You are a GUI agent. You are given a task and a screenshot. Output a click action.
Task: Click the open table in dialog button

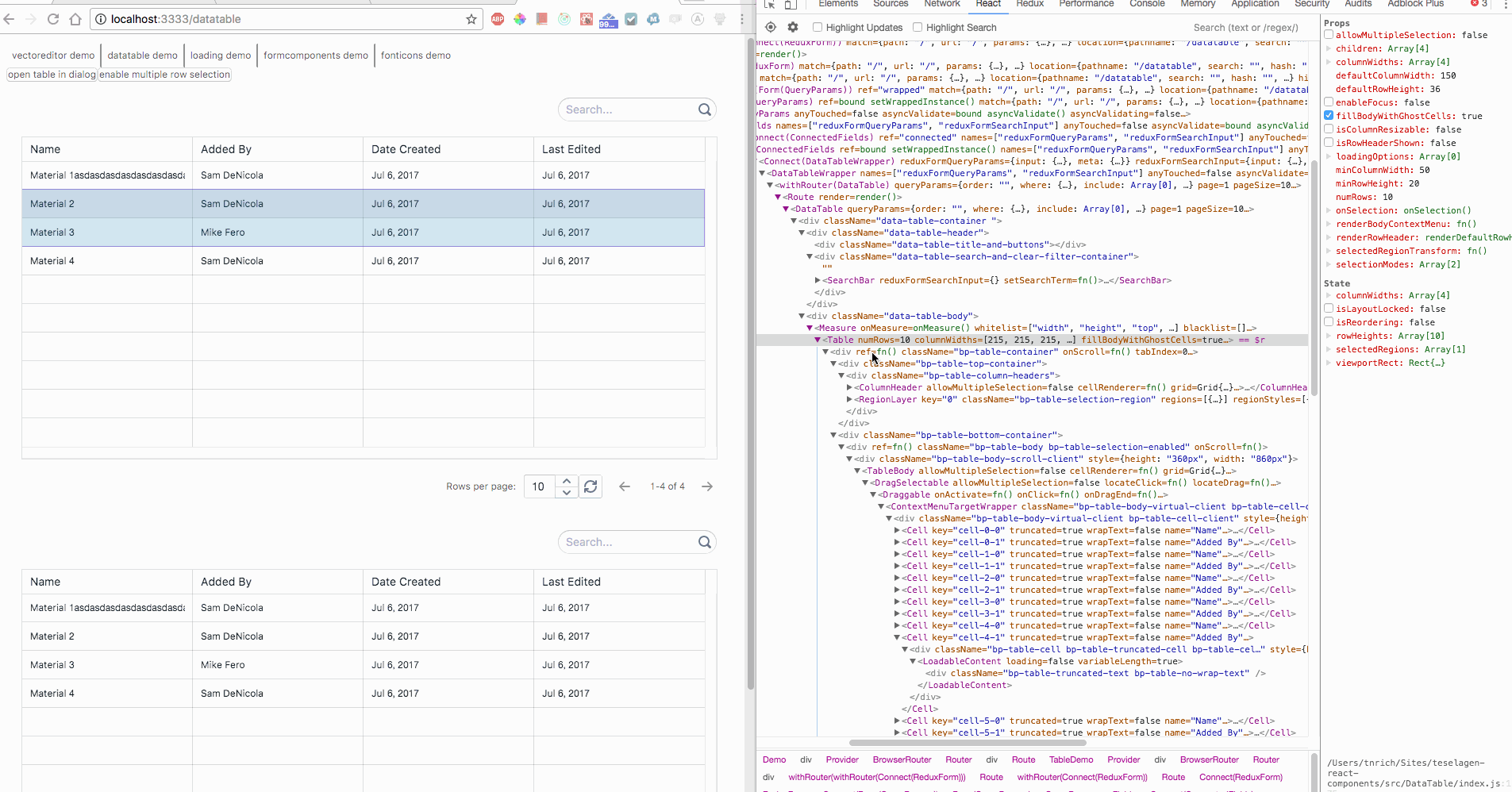[50, 74]
